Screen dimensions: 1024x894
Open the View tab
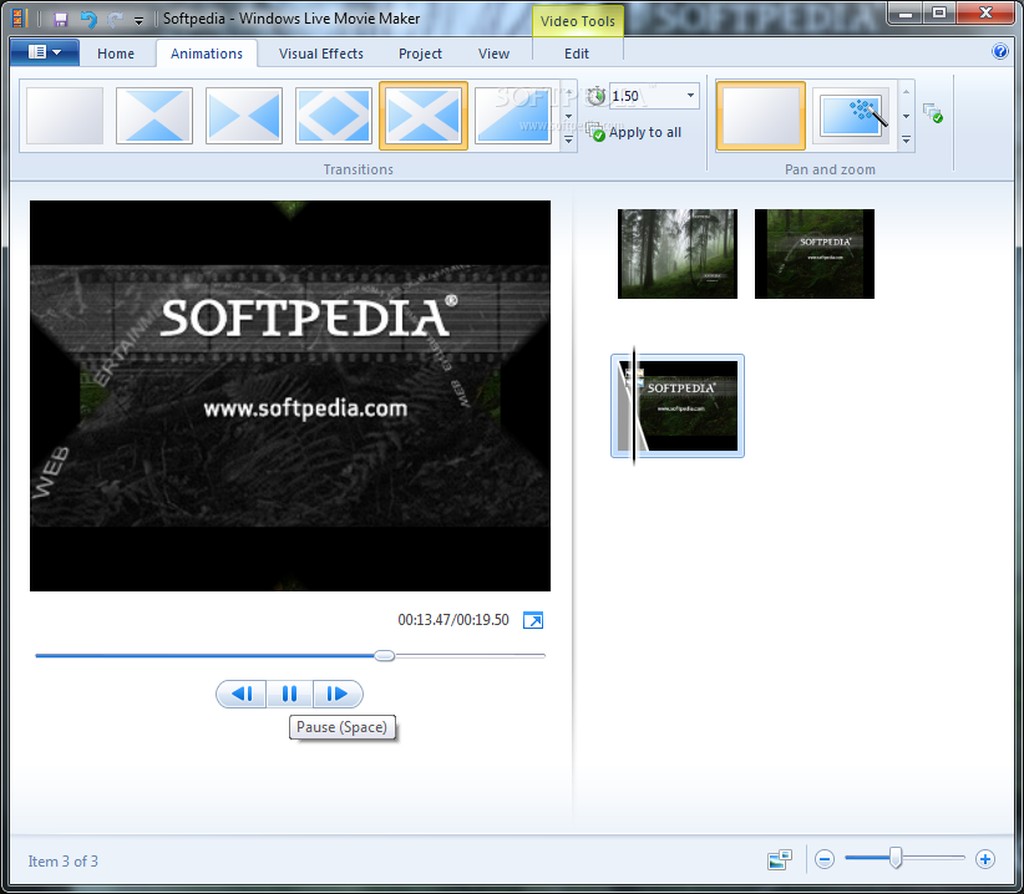[x=493, y=54]
